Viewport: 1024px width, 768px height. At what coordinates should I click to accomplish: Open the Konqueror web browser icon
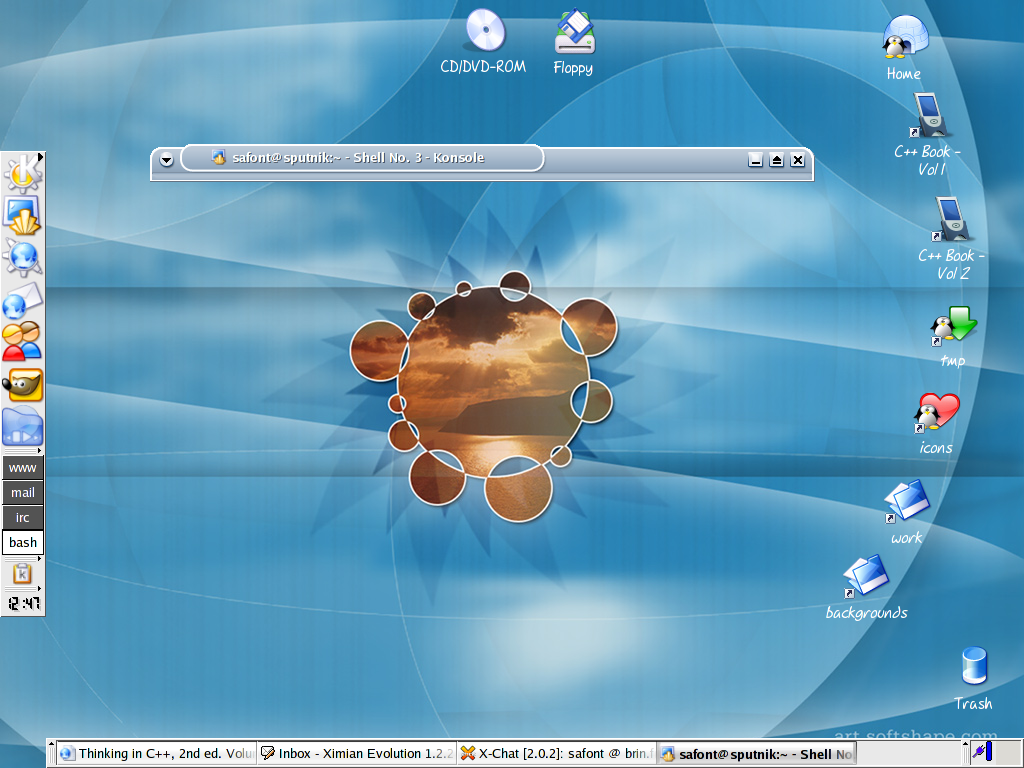click(22, 257)
